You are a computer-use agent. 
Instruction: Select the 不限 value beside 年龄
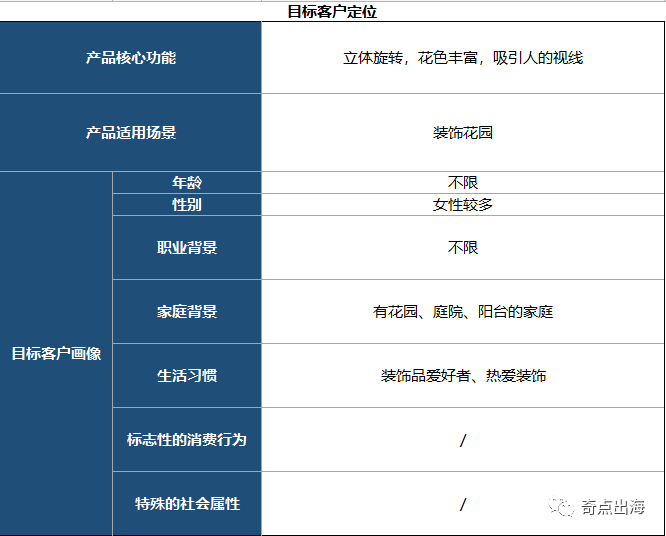point(463,183)
